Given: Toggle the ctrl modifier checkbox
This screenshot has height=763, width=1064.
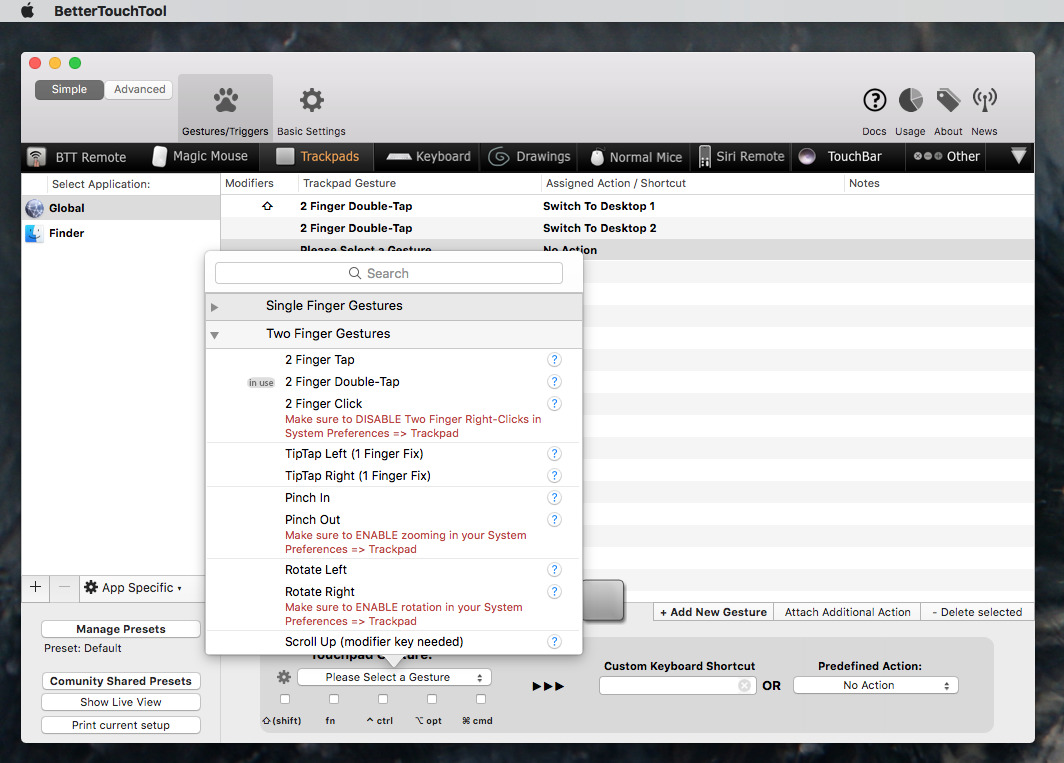Looking at the screenshot, I should (x=383, y=699).
